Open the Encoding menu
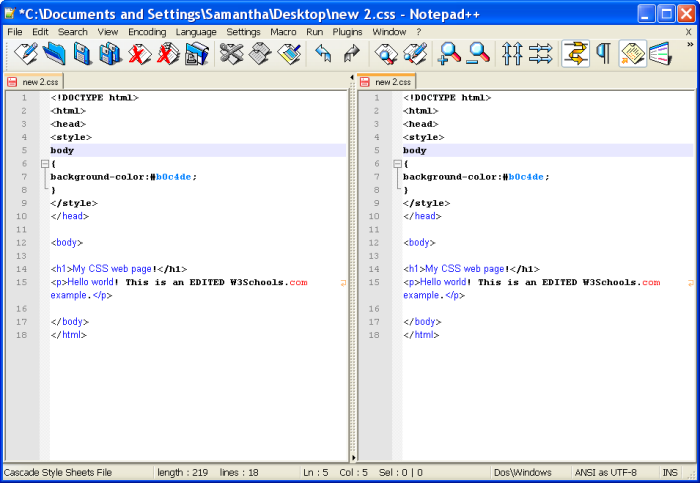 point(147,32)
